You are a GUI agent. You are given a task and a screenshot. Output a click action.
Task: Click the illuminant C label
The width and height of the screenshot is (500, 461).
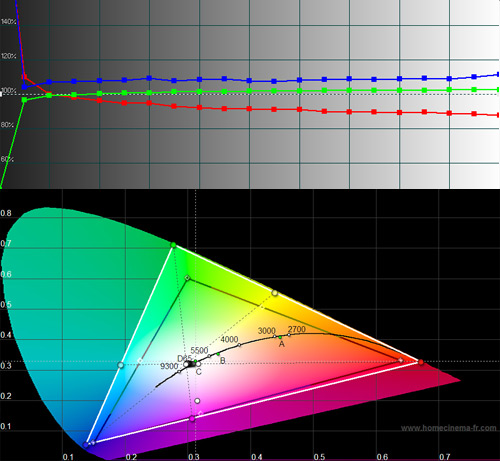(x=199, y=372)
